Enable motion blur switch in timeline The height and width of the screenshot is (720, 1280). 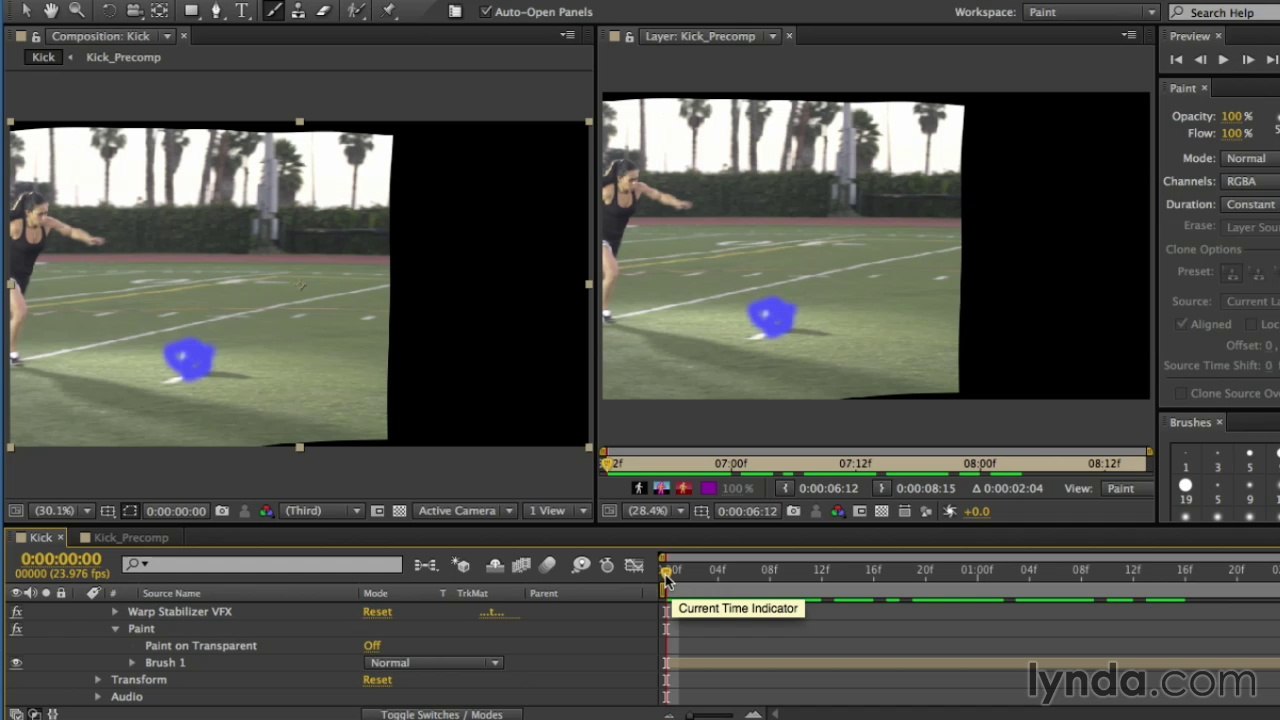(547, 566)
